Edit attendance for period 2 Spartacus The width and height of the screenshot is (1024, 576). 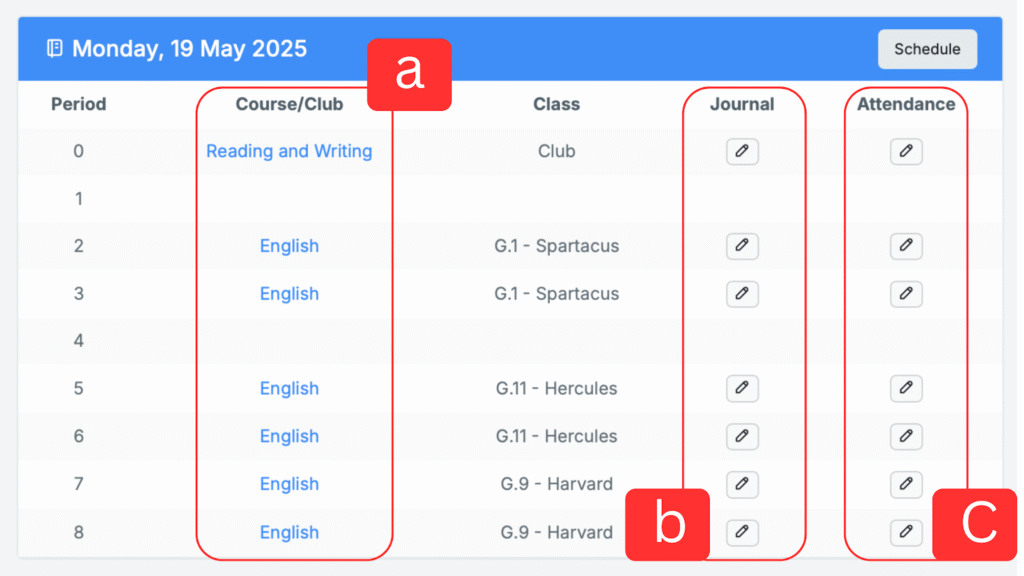tap(906, 246)
